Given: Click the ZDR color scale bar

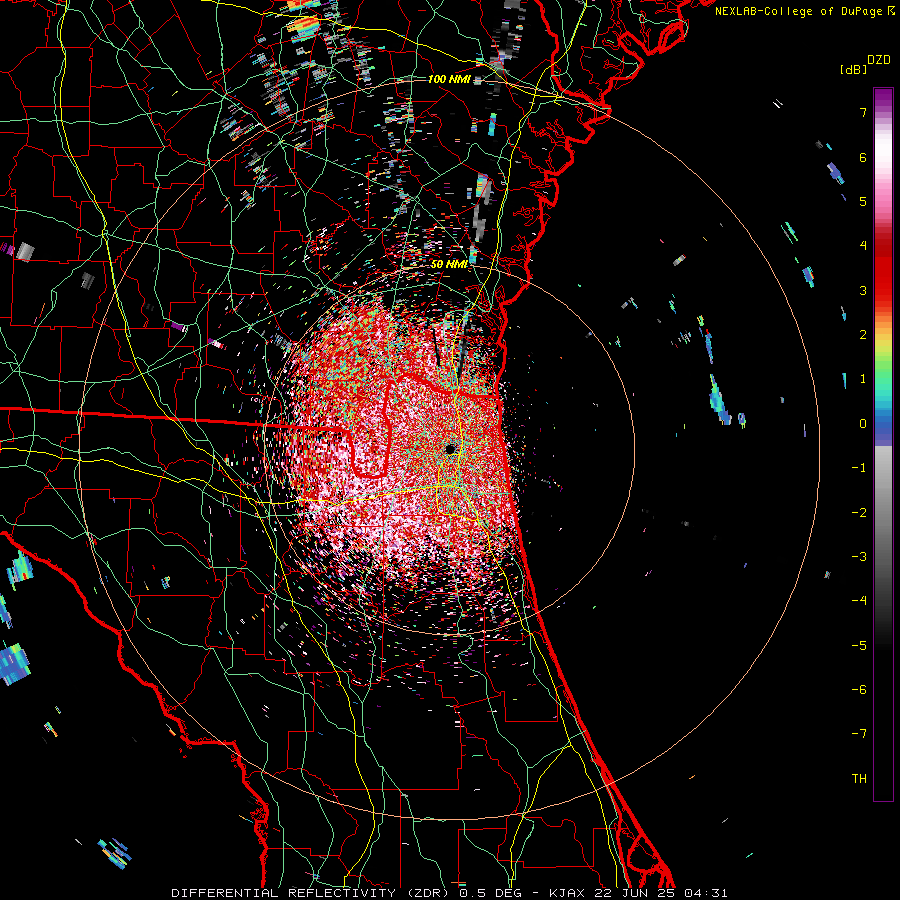Looking at the screenshot, I should 883,444.
